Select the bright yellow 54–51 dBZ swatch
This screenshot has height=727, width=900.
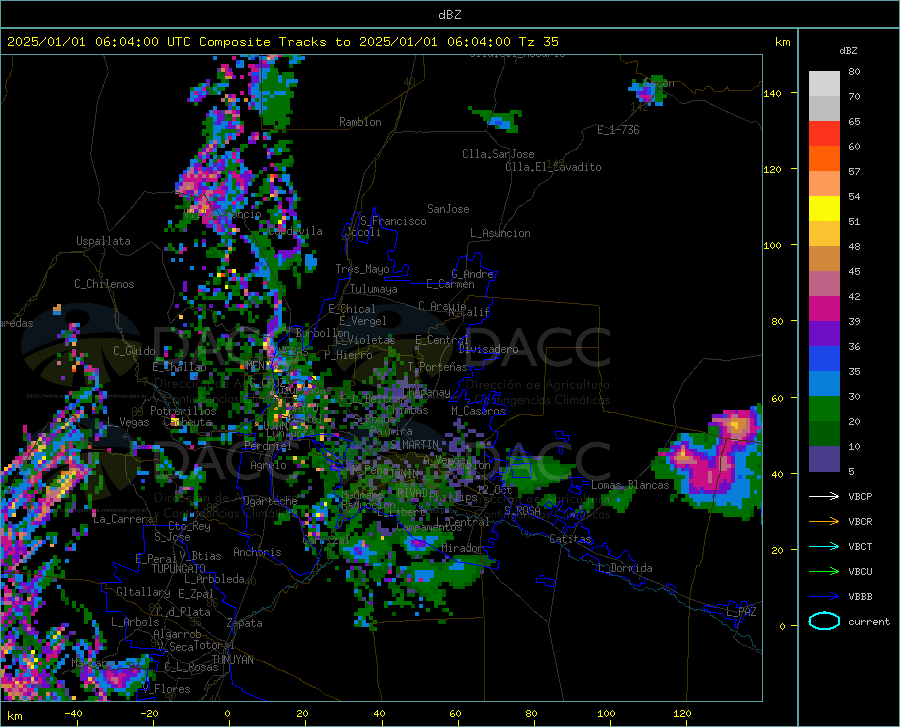(824, 209)
